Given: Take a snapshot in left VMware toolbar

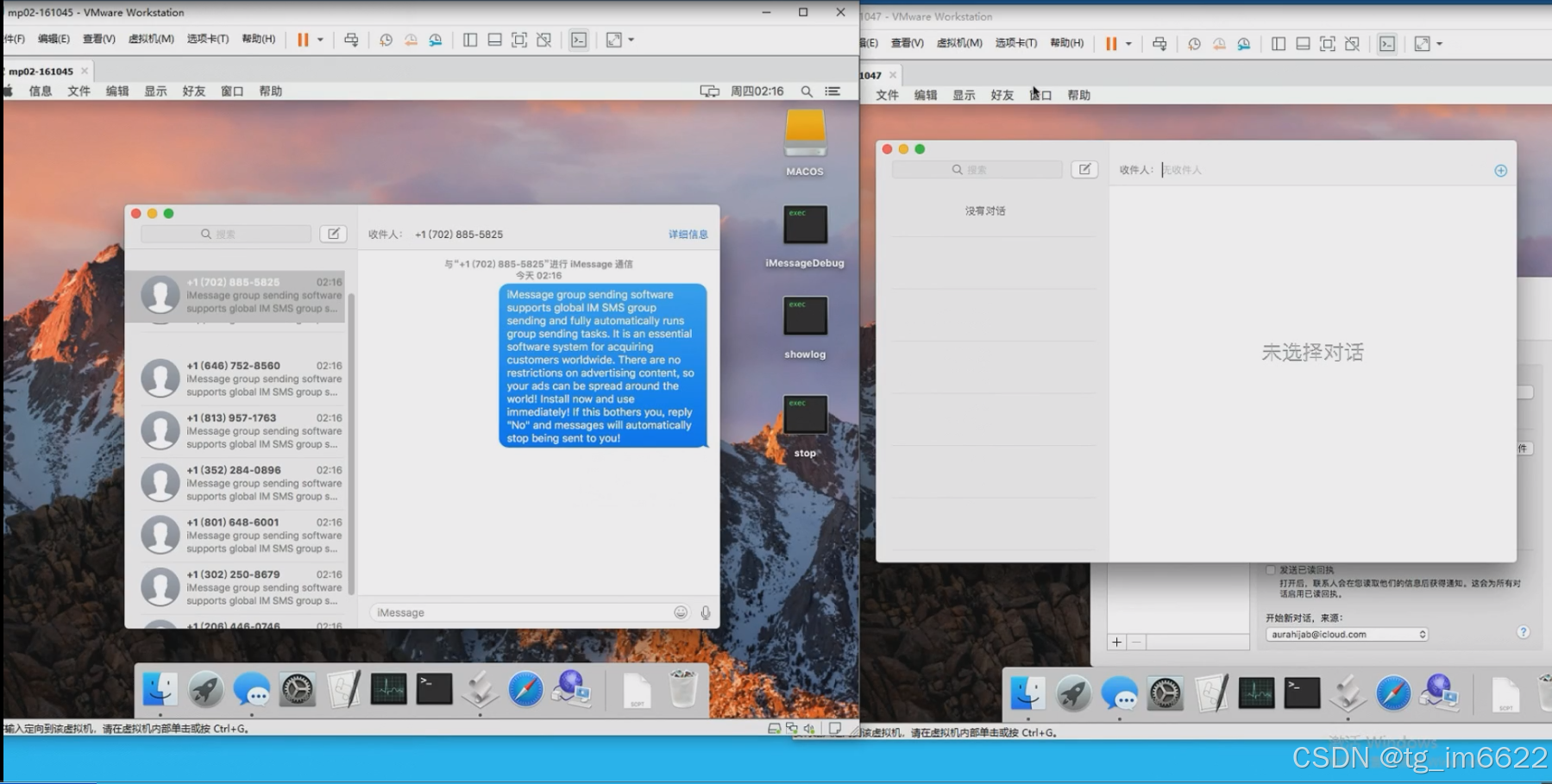Looking at the screenshot, I should point(386,40).
